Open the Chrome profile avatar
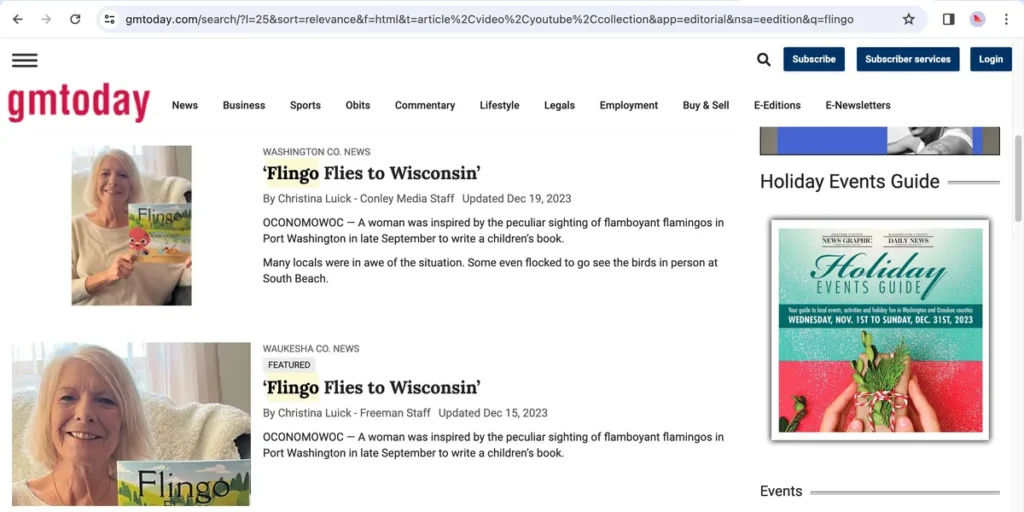This screenshot has height=512, width=1024. coord(977,19)
